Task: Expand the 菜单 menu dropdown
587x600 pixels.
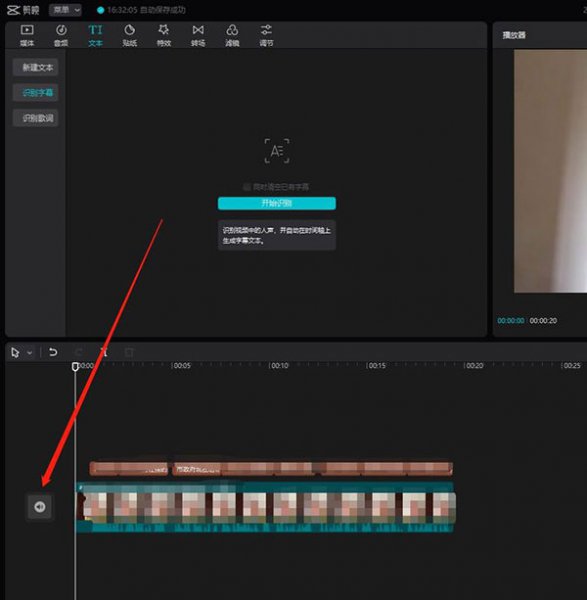Action: 65,10
